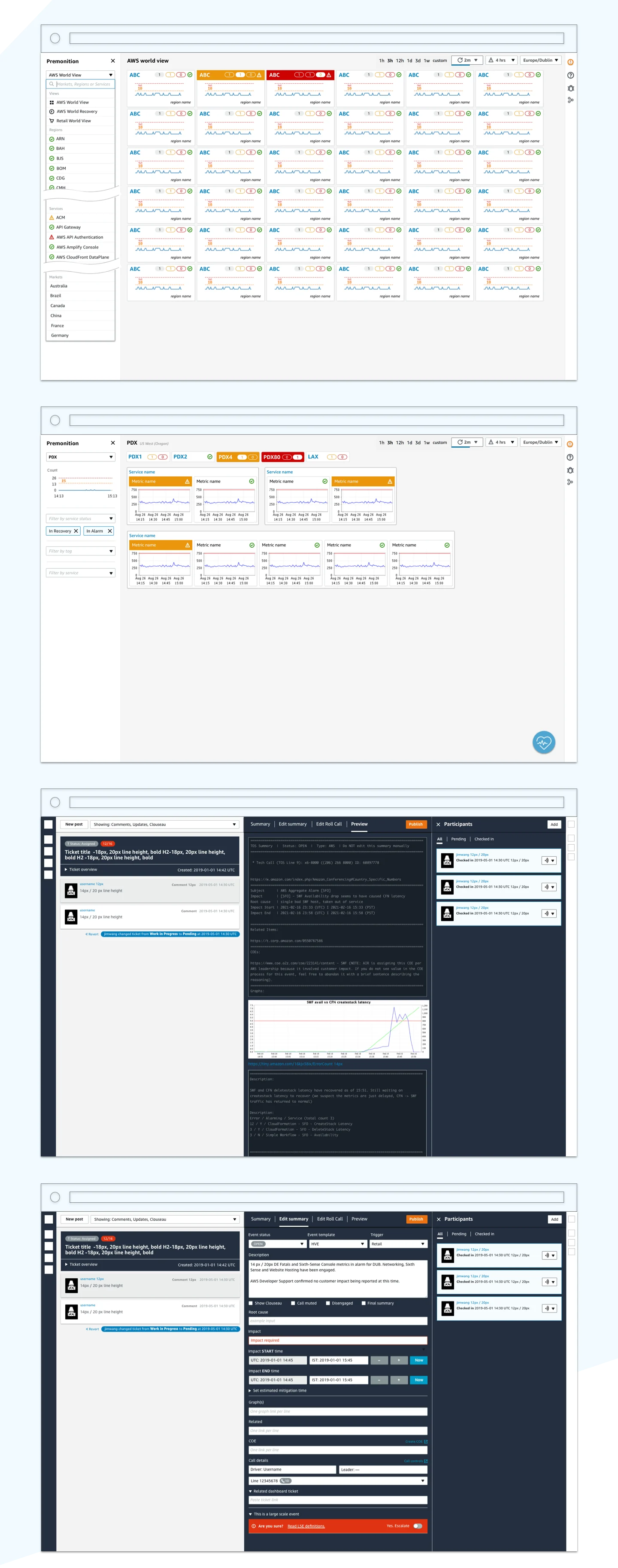Remove the In Recovery filter chip via its X

pyautogui.click(x=76, y=531)
